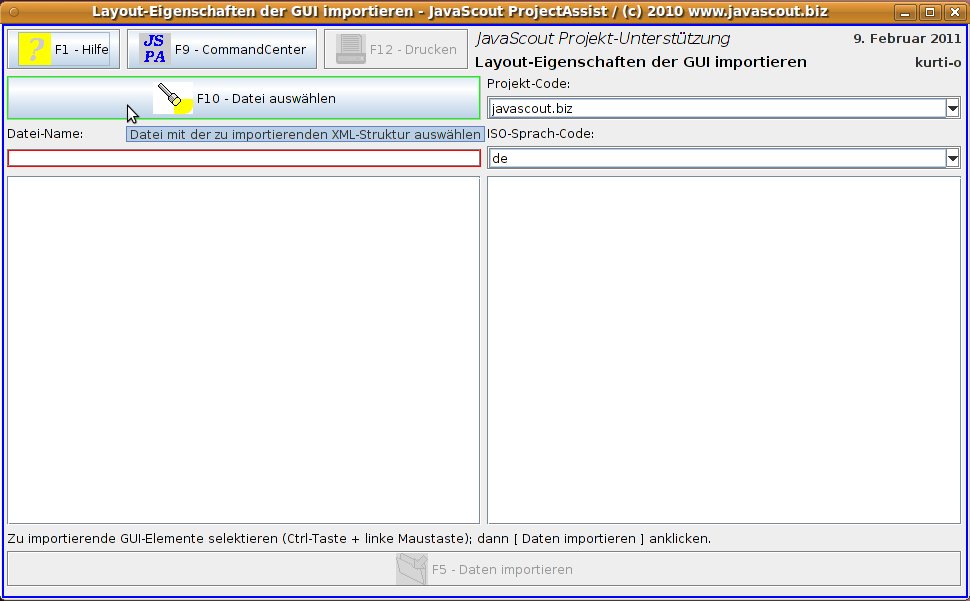970x601 pixels.
Task: Click the greyed-out printer icon
Action: (351, 49)
